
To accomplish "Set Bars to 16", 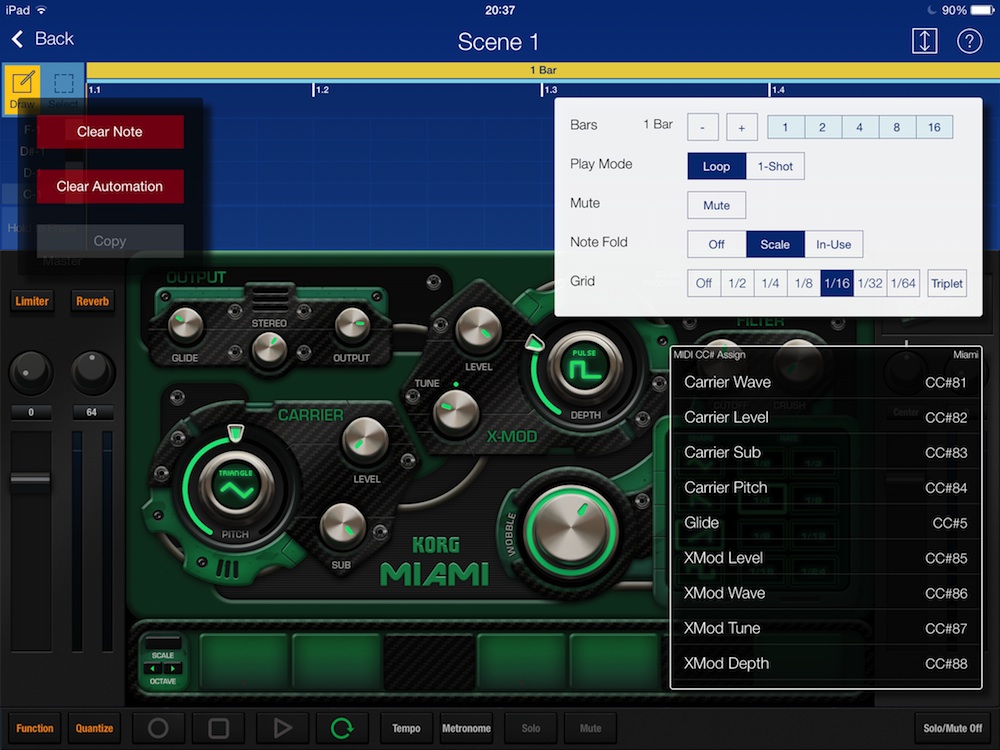I will pyautogui.click(x=934, y=127).
